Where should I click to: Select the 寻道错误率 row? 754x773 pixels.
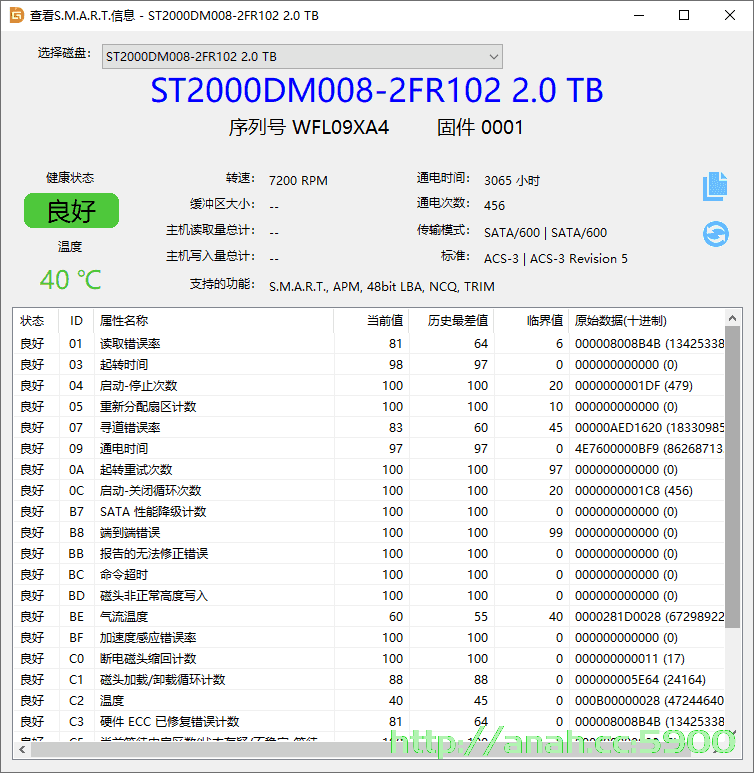click(369, 427)
